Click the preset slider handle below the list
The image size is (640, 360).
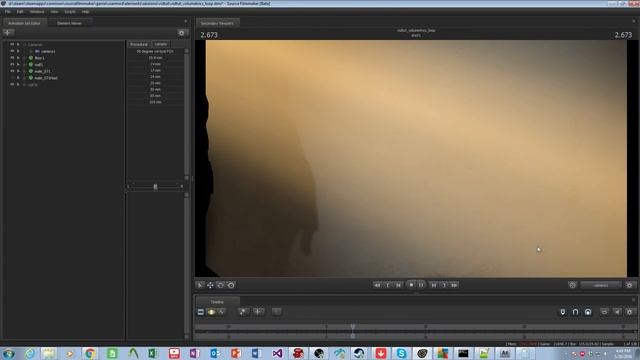pyautogui.click(x=155, y=187)
